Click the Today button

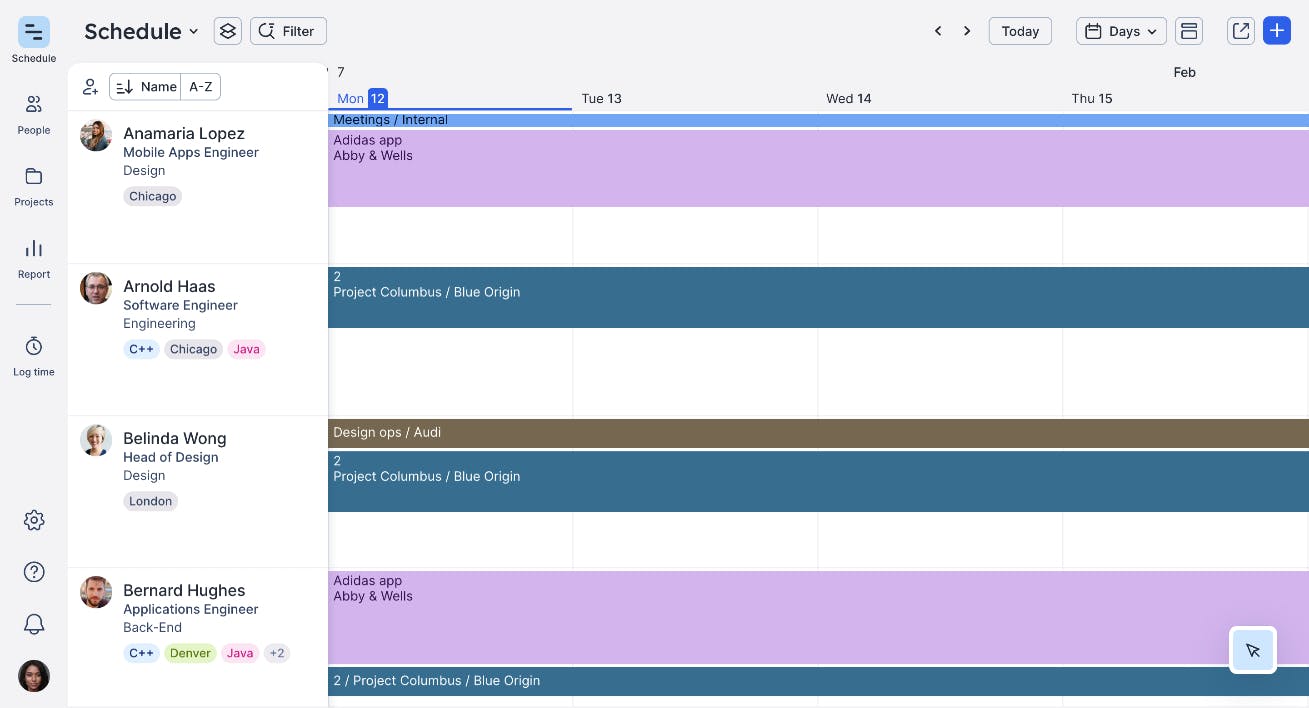pos(1020,31)
